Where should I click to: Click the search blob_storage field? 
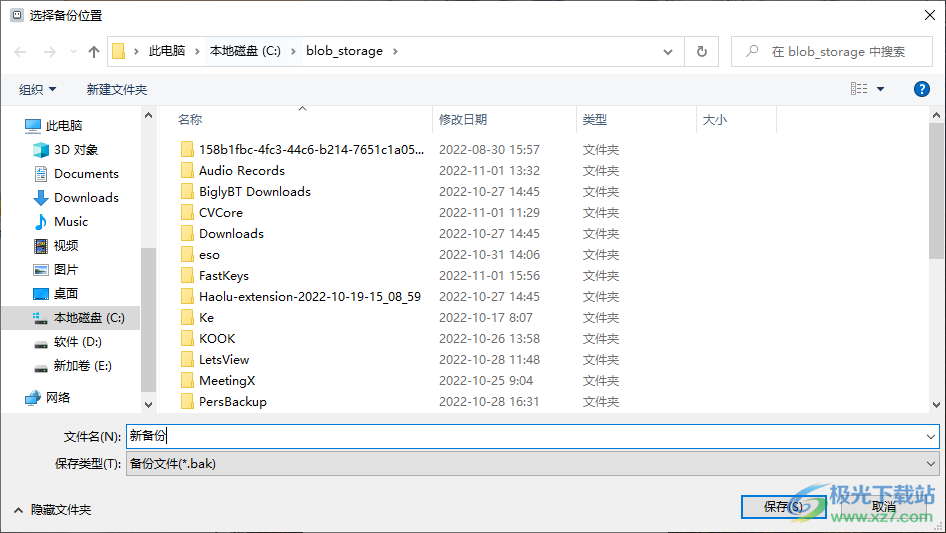tap(832, 51)
